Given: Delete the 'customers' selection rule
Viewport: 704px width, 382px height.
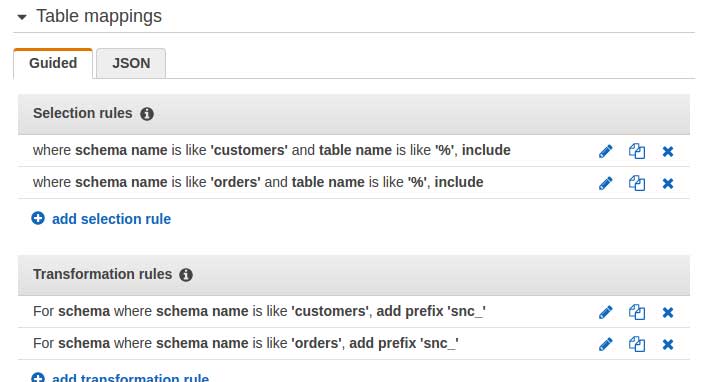Looking at the screenshot, I should pyautogui.click(x=668, y=151).
